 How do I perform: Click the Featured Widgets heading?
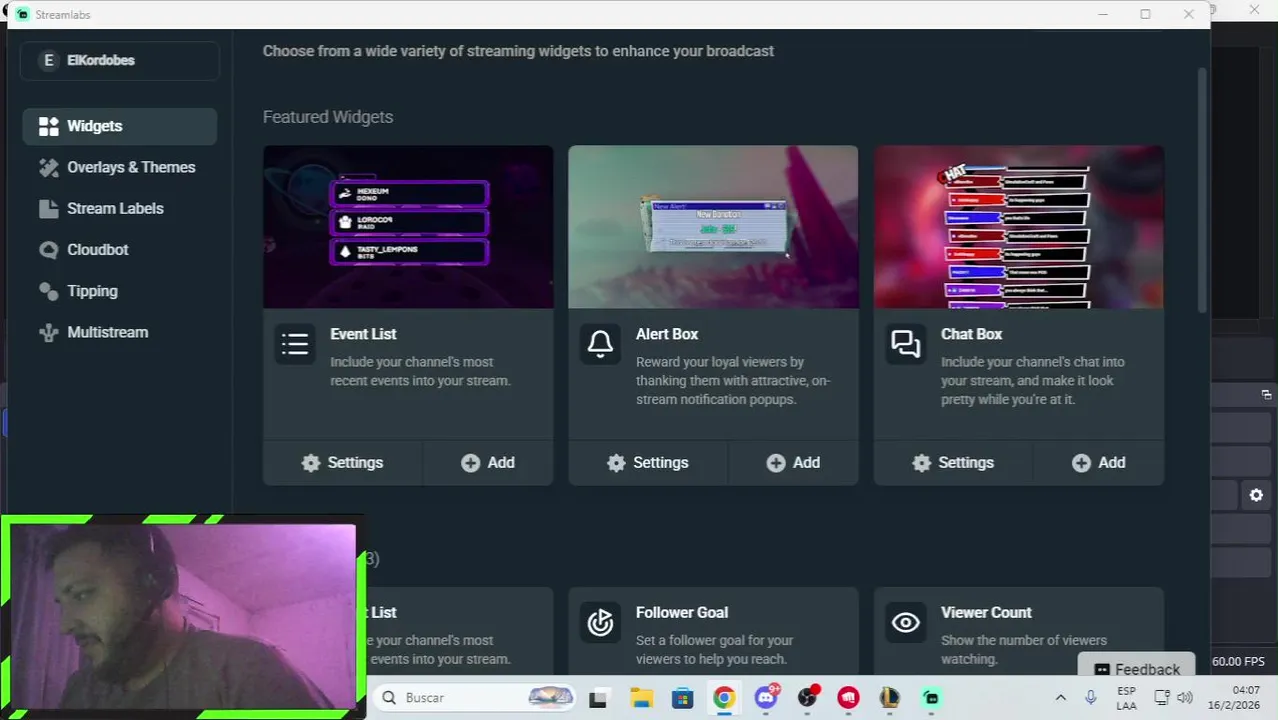tap(328, 117)
